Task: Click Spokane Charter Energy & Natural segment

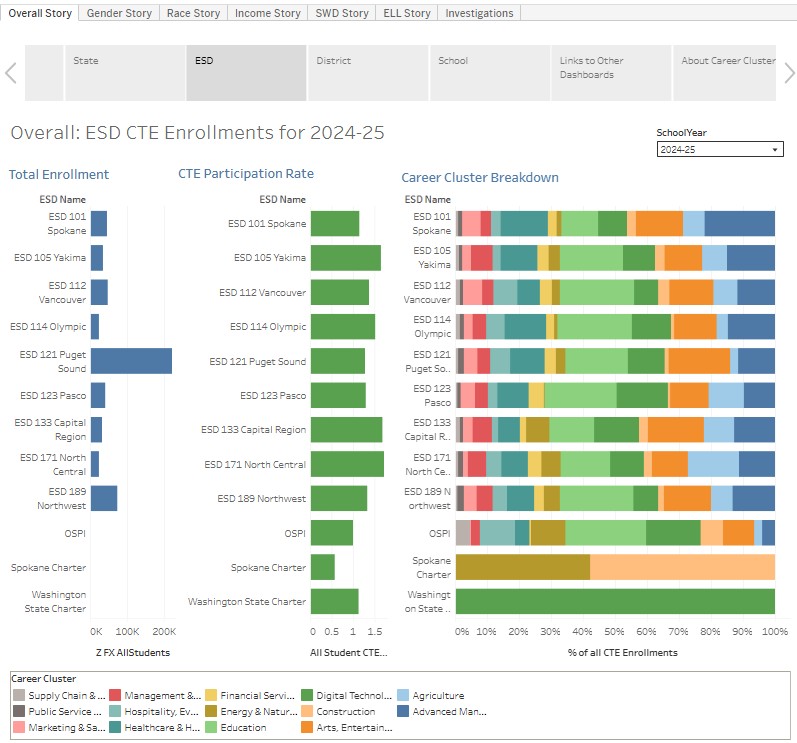Action: coord(523,567)
